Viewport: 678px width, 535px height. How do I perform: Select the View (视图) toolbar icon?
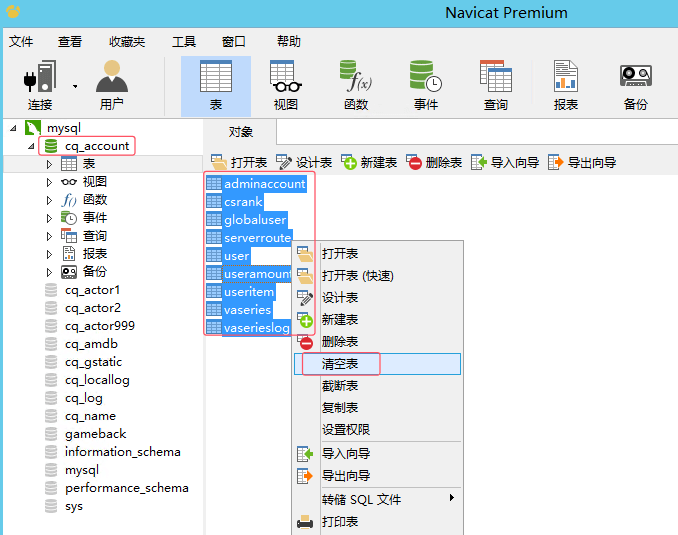click(285, 86)
